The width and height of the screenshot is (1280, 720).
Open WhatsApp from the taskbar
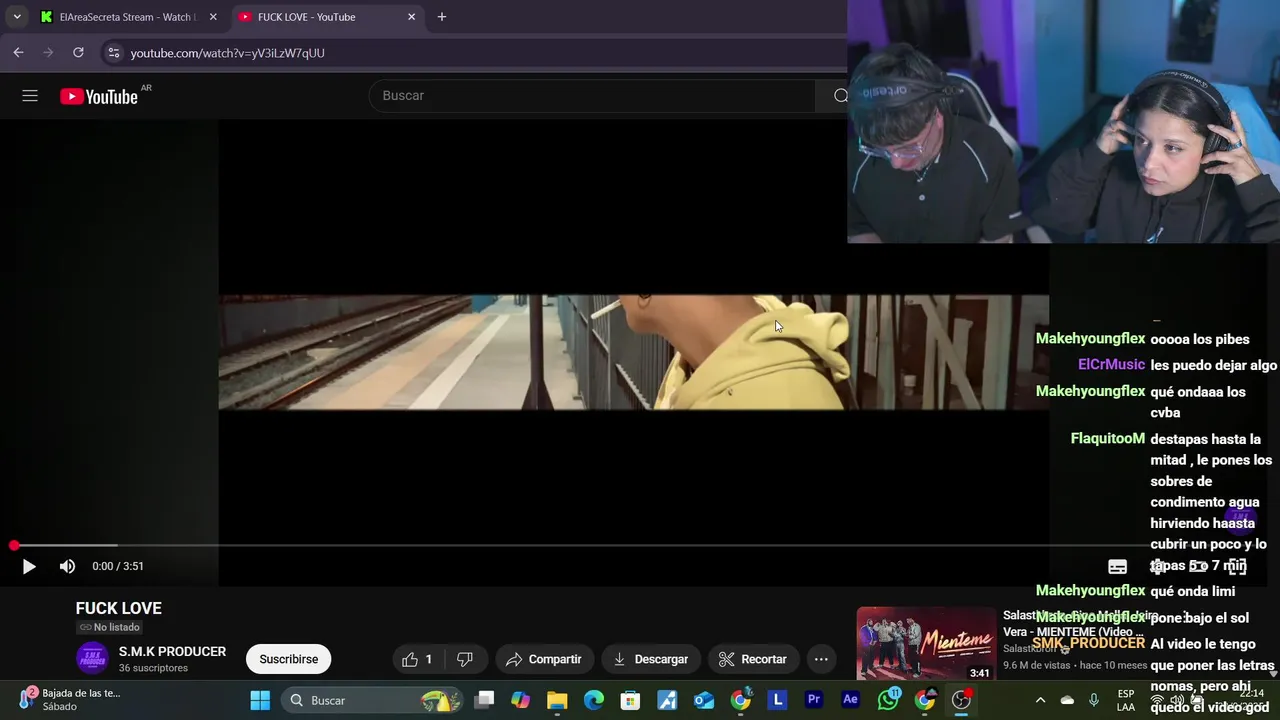888,700
